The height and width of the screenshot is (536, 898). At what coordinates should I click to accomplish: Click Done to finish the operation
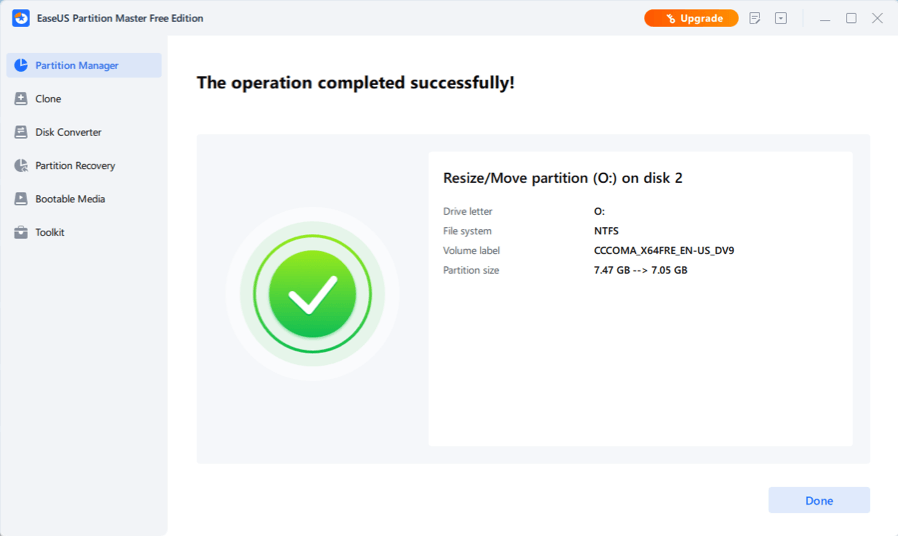pyautogui.click(x=818, y=500)
